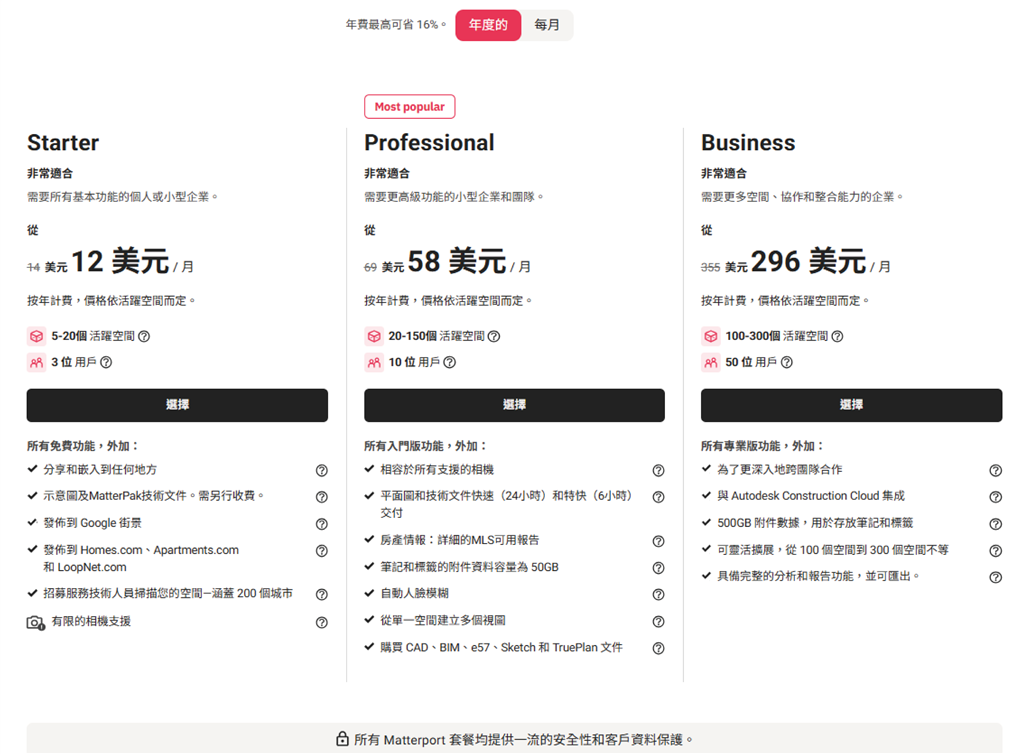
Task: Choose the Business plan 選擇 button
Action: tap(851, 405)
